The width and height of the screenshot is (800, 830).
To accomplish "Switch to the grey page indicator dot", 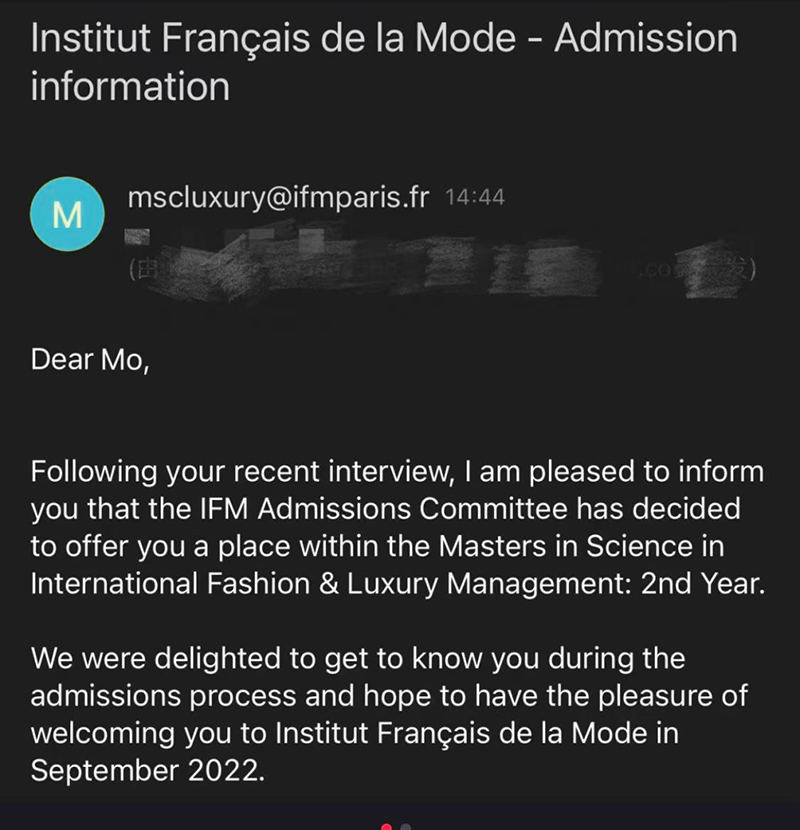I will pyautogui.click(x=405, y=826).
